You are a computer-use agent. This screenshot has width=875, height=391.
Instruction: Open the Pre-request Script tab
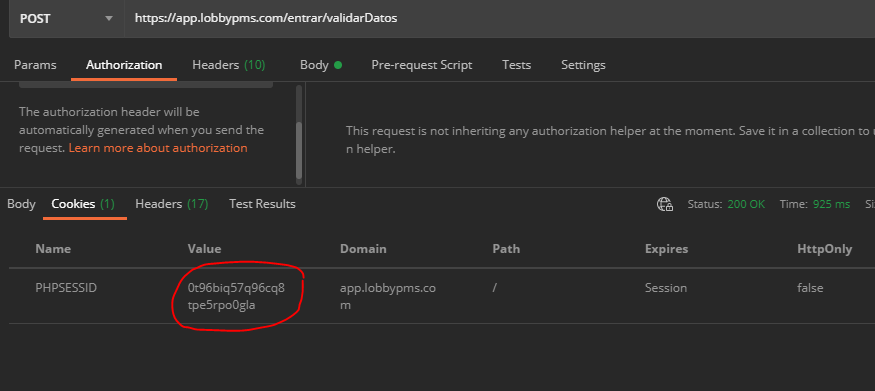click(x=422, y=65)
